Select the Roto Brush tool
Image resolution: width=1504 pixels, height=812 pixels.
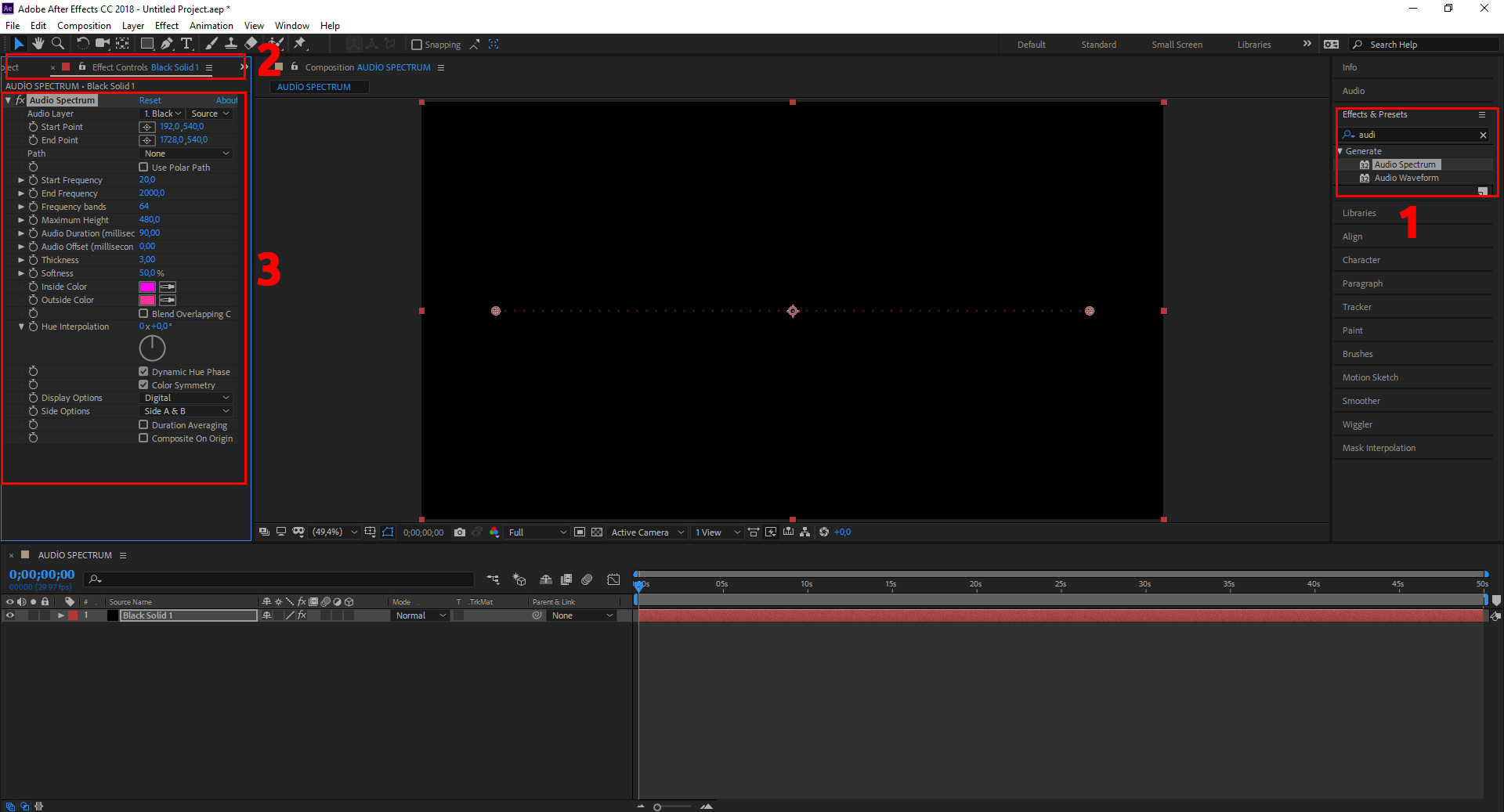pos(276,44)
